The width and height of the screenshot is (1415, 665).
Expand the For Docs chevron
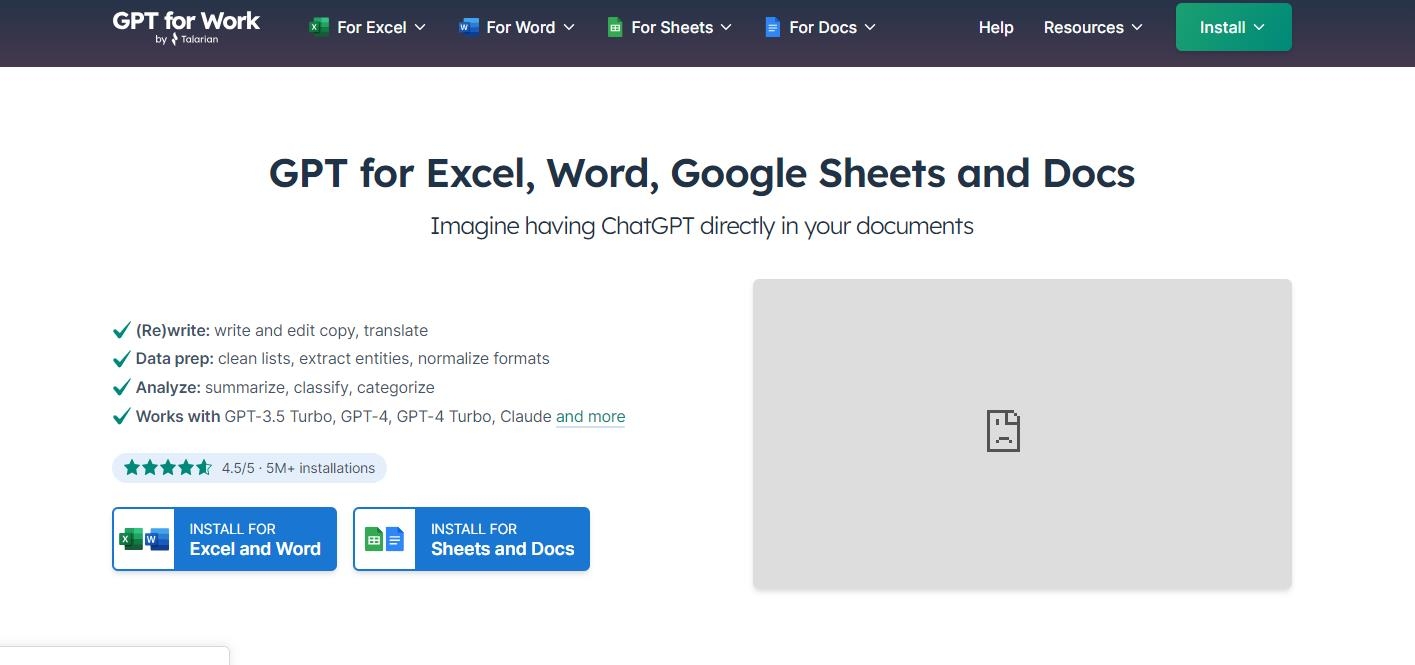870,27
